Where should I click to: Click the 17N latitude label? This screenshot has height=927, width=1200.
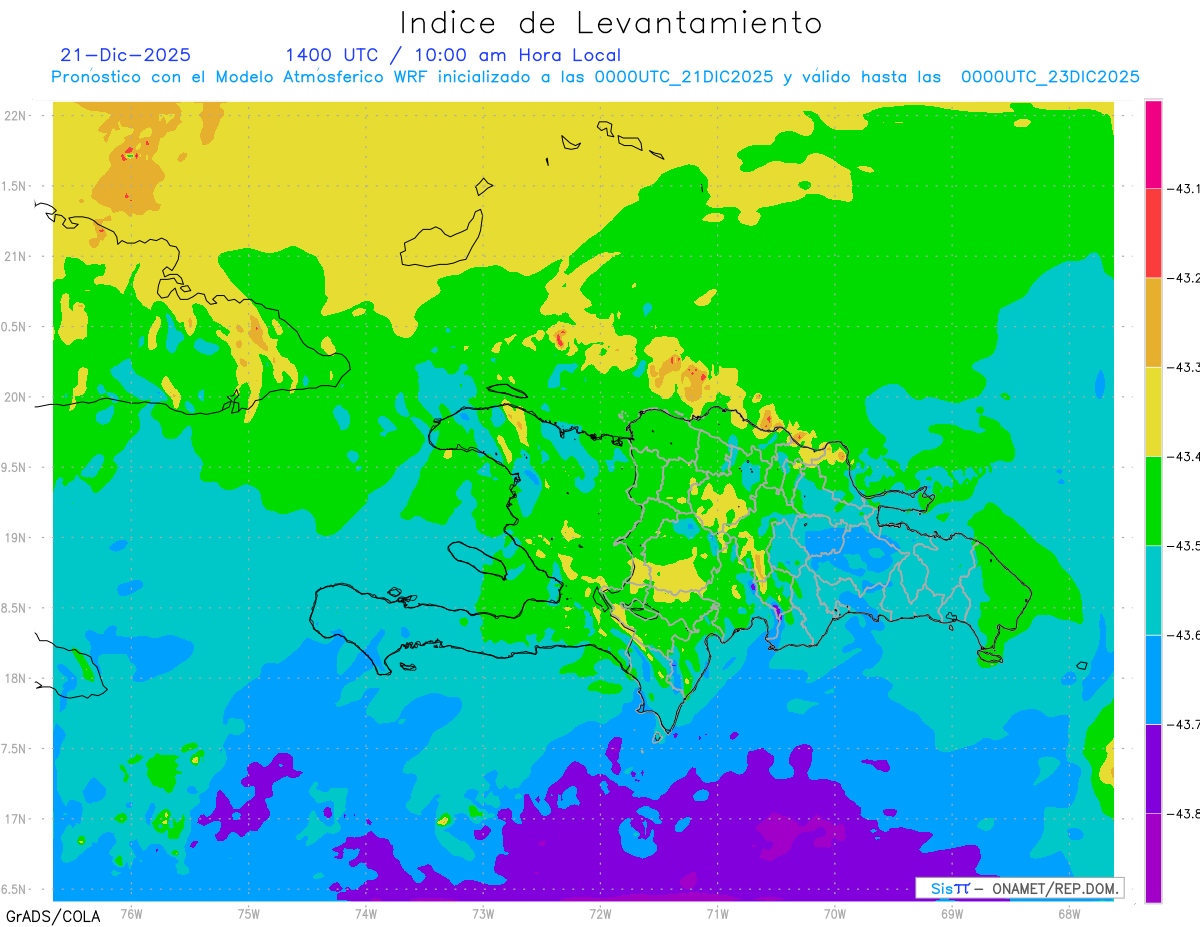point(17,819)
